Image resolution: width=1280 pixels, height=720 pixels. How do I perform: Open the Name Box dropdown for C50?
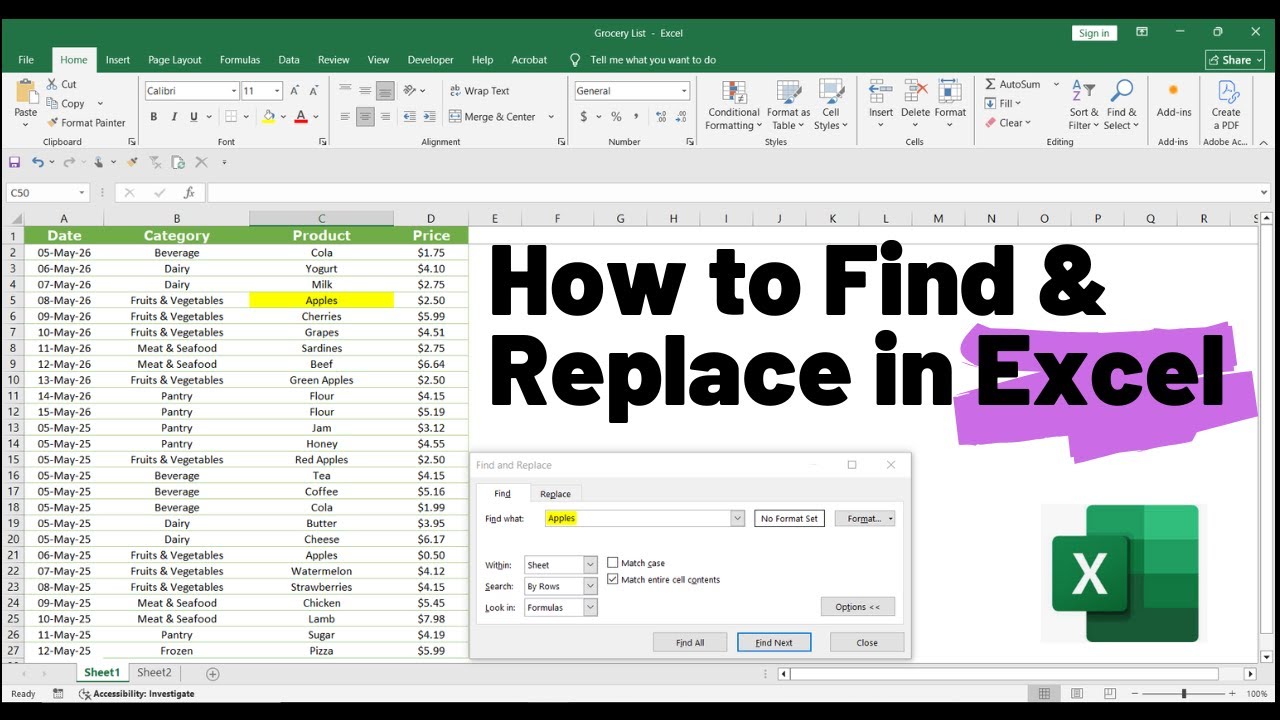[x=82, y=193]
